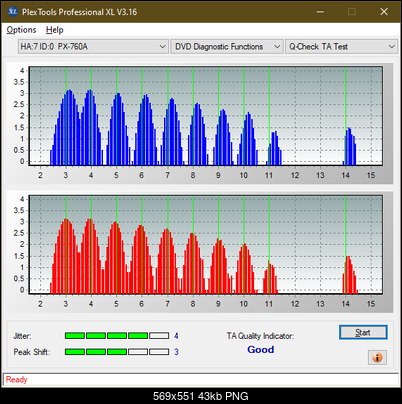
Task: Minimize the PlexTools window
Action: pyautogui.click(x=320, y=12)
